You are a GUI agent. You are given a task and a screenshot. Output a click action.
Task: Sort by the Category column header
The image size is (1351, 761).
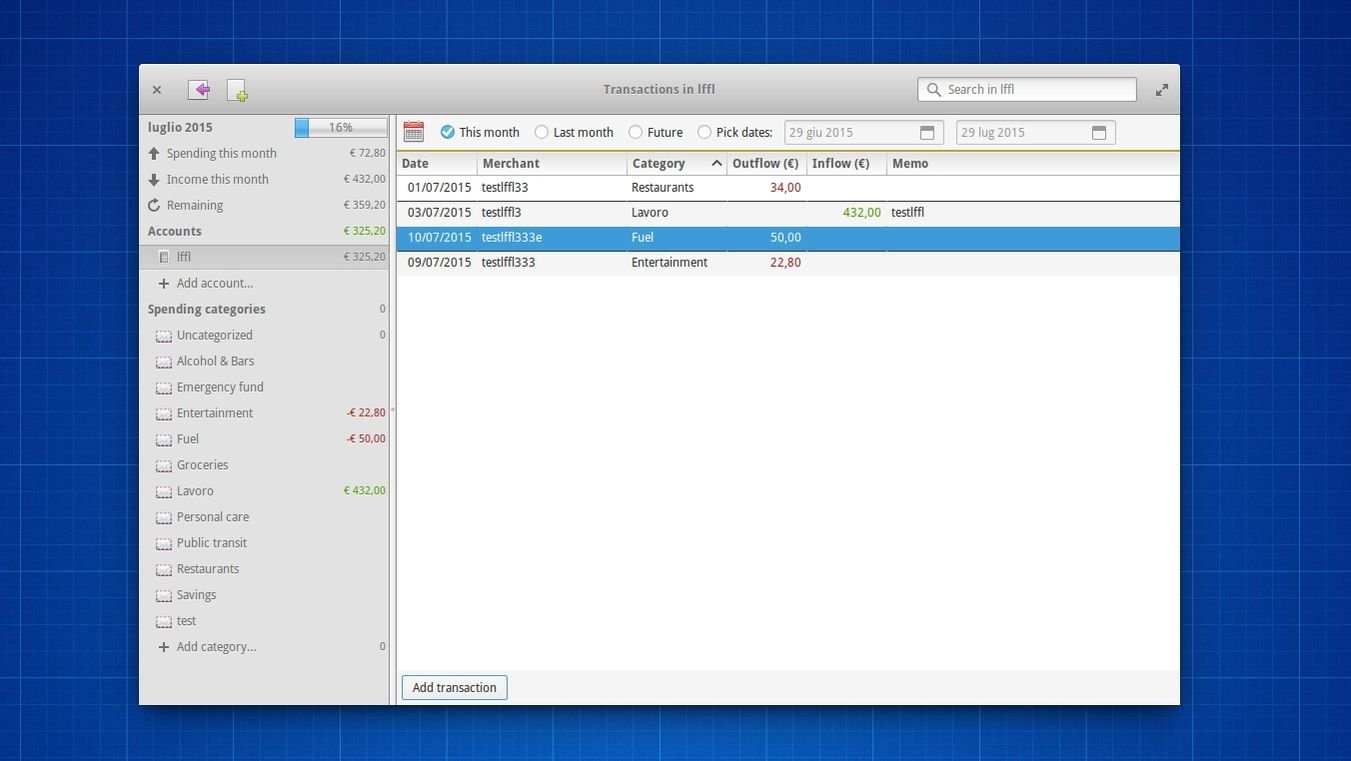click(659, 164)
